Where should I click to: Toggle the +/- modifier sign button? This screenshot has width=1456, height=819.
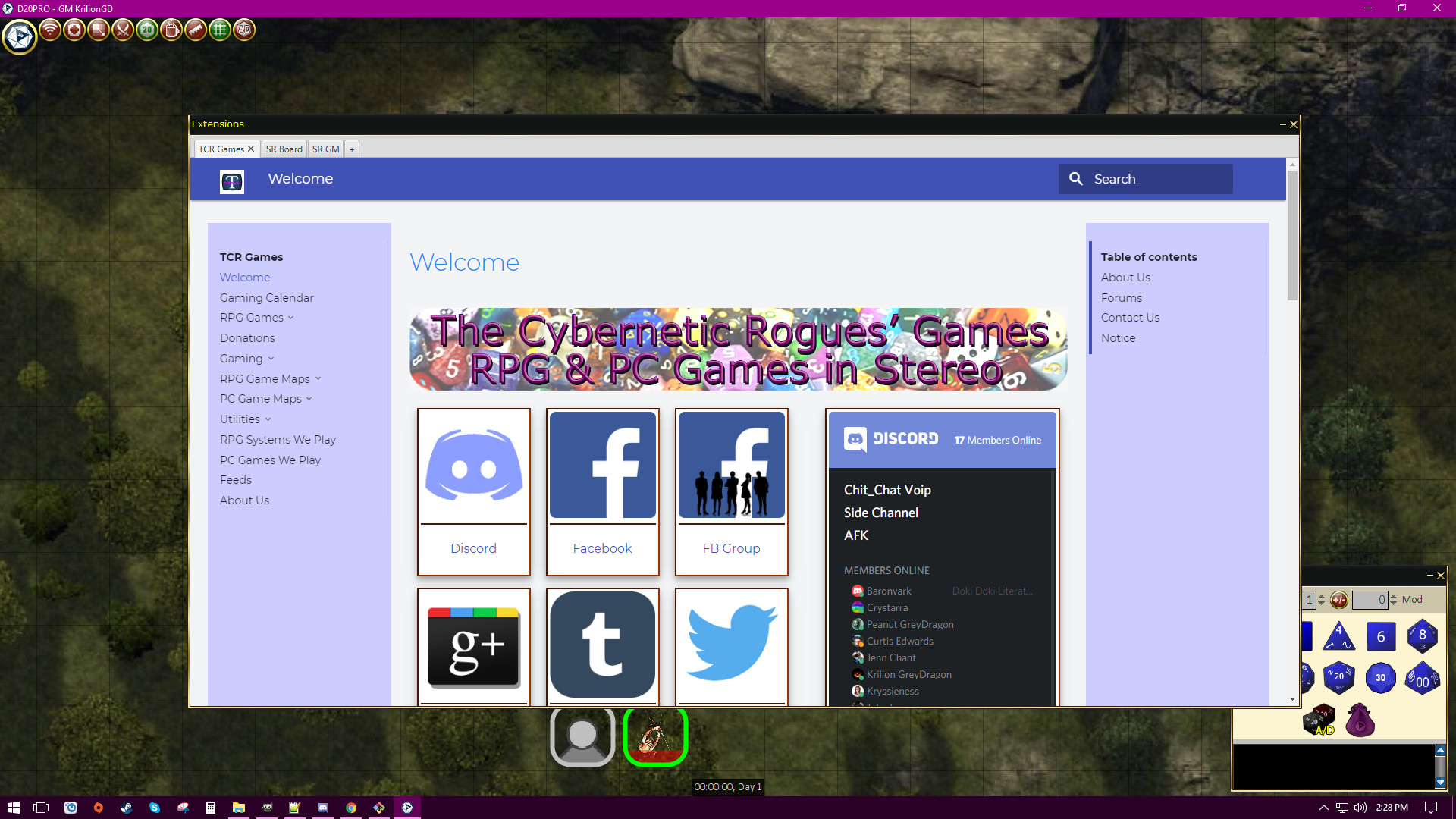tap(1339, 600)
